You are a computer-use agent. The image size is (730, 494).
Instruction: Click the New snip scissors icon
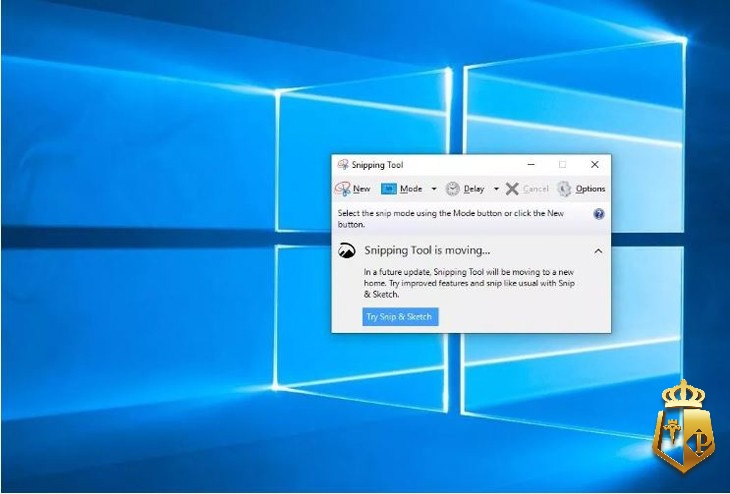point(342,189)
